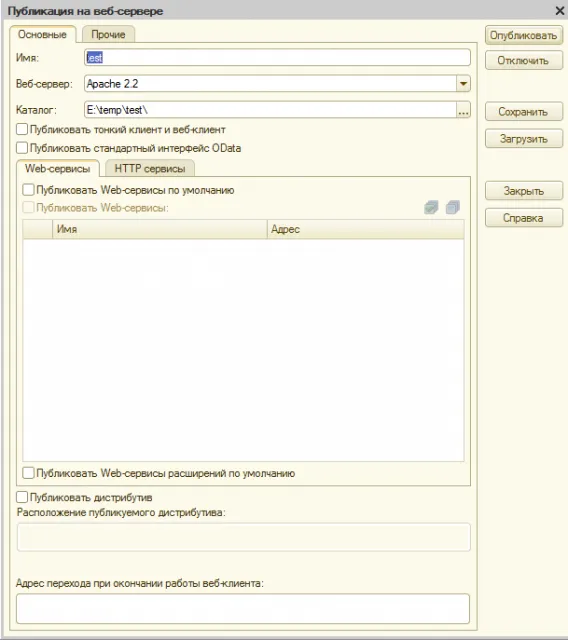The width and height of the screenshot is (568, 640).
Task: Click the 'Имя' column header in table
Action: click(x=160, y=229)
